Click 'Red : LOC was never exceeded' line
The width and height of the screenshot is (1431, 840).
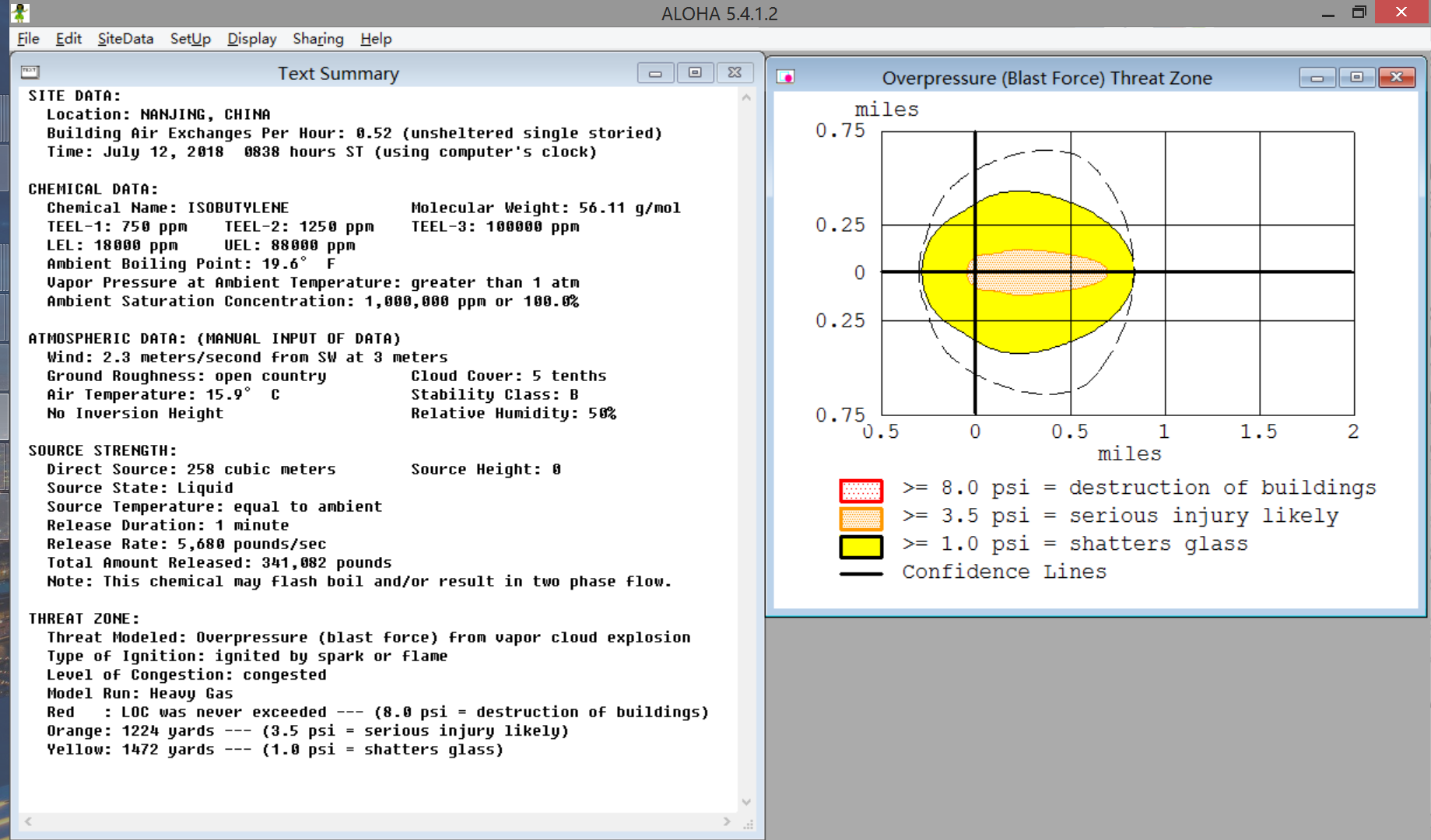tap(378, 712)
